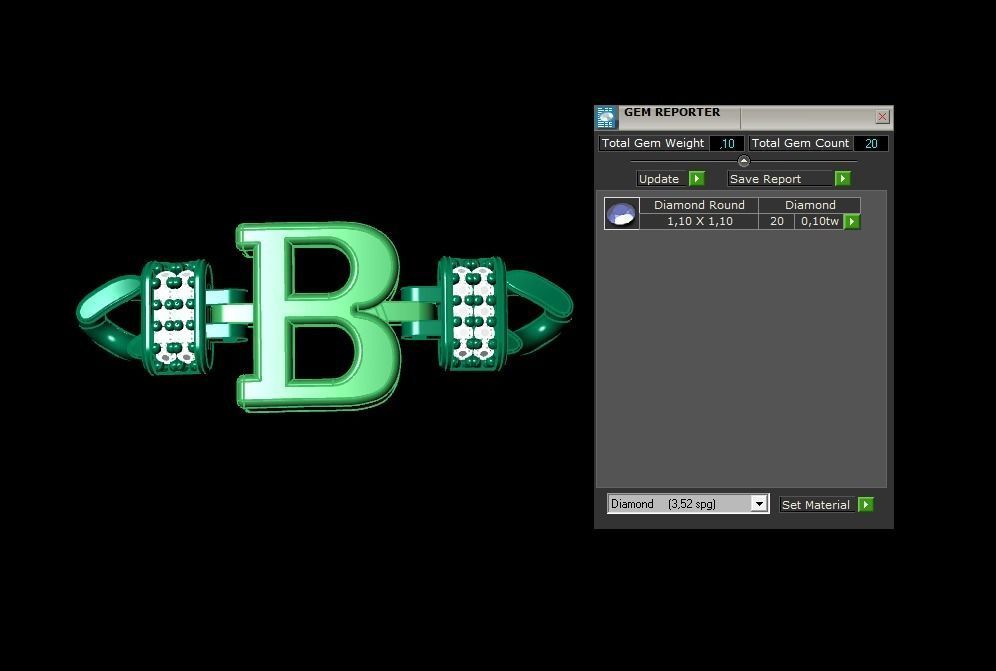Collapse the panel with the round arrow toggle
The image size is (996, 671).
pyautogui.click(x=744, y=161)
